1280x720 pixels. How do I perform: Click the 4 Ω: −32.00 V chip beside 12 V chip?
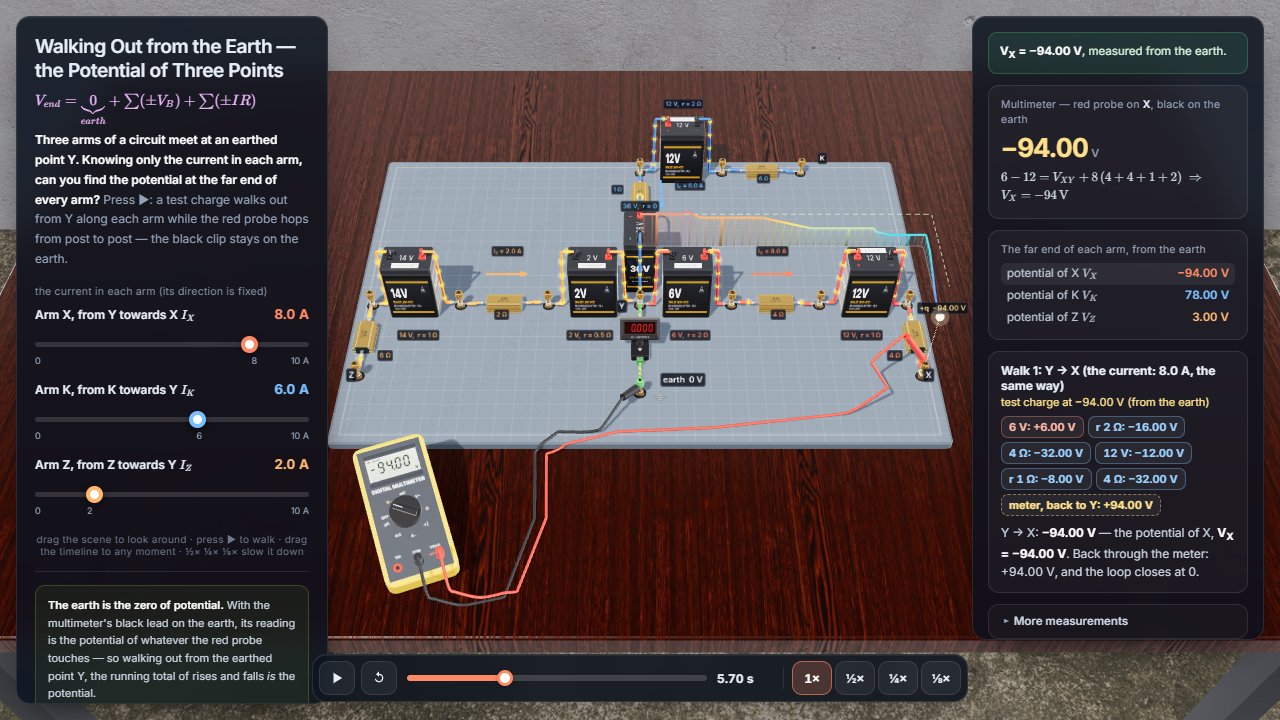pyautogui.click(x=1045, y=453)
